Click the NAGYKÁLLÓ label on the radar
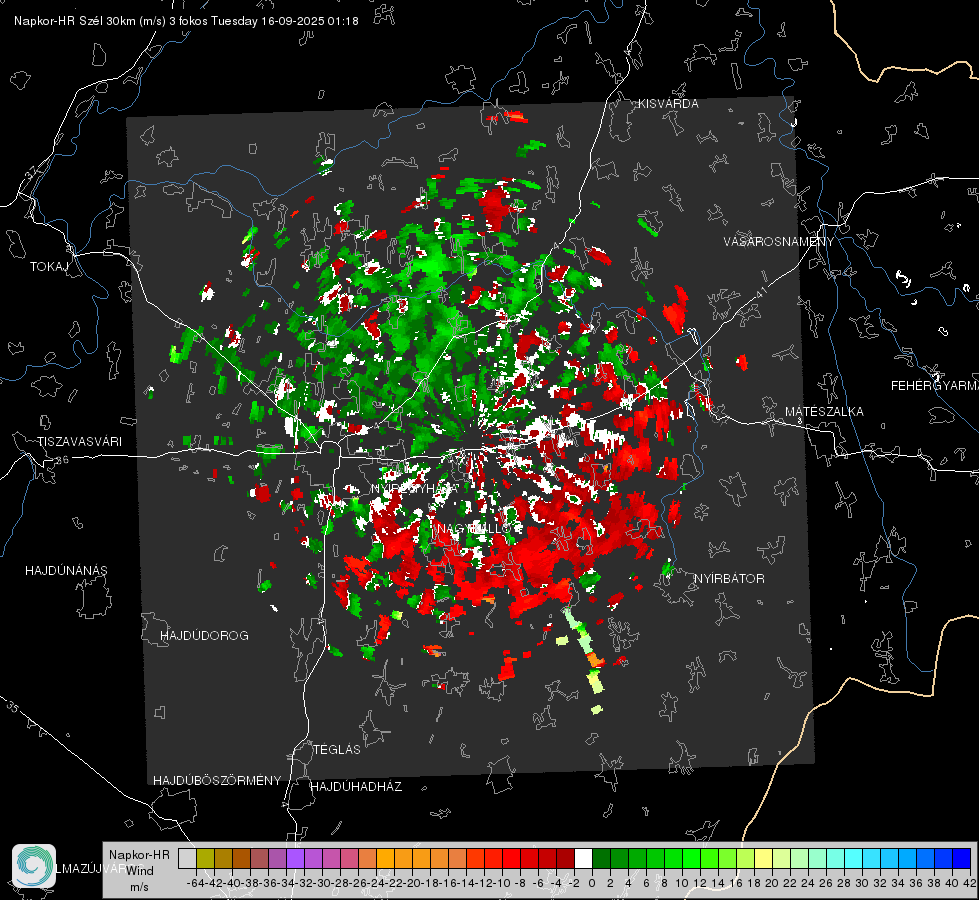 click(x=475, y=528)
